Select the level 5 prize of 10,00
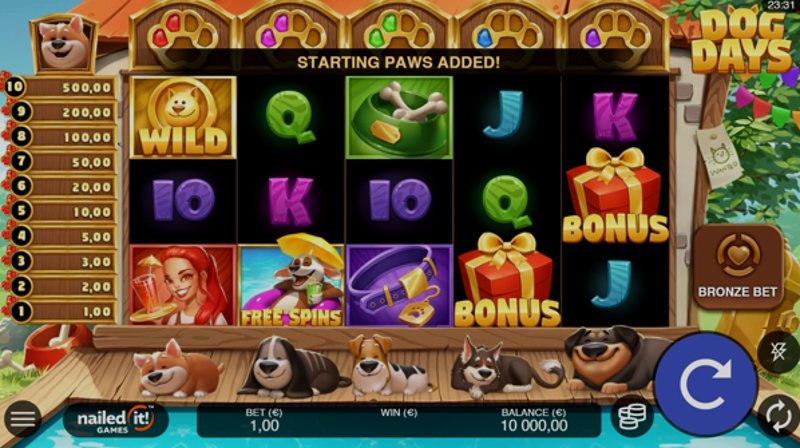Viewport: 800px width, 448px height. 60,211
